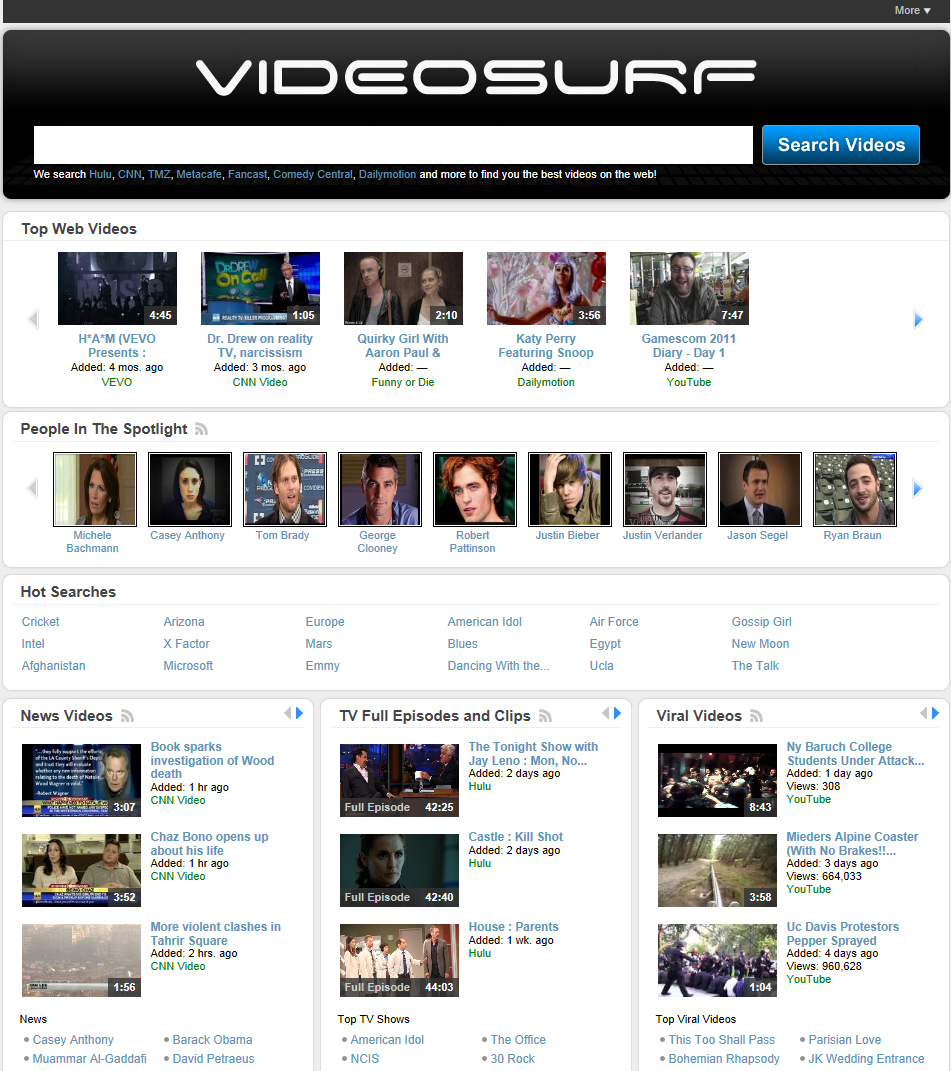Open RSS feed icon for TV Full Episodes

pos(545,716)
